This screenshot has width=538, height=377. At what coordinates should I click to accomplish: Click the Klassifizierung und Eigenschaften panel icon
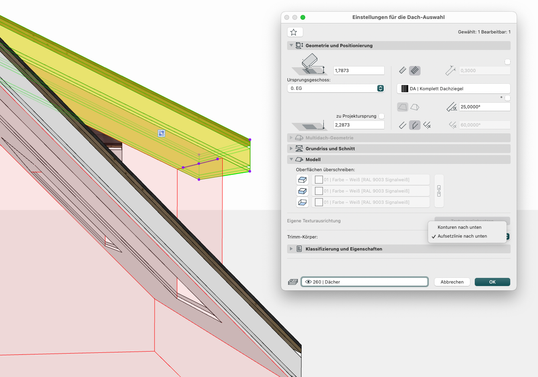click(x=299, y=249)
